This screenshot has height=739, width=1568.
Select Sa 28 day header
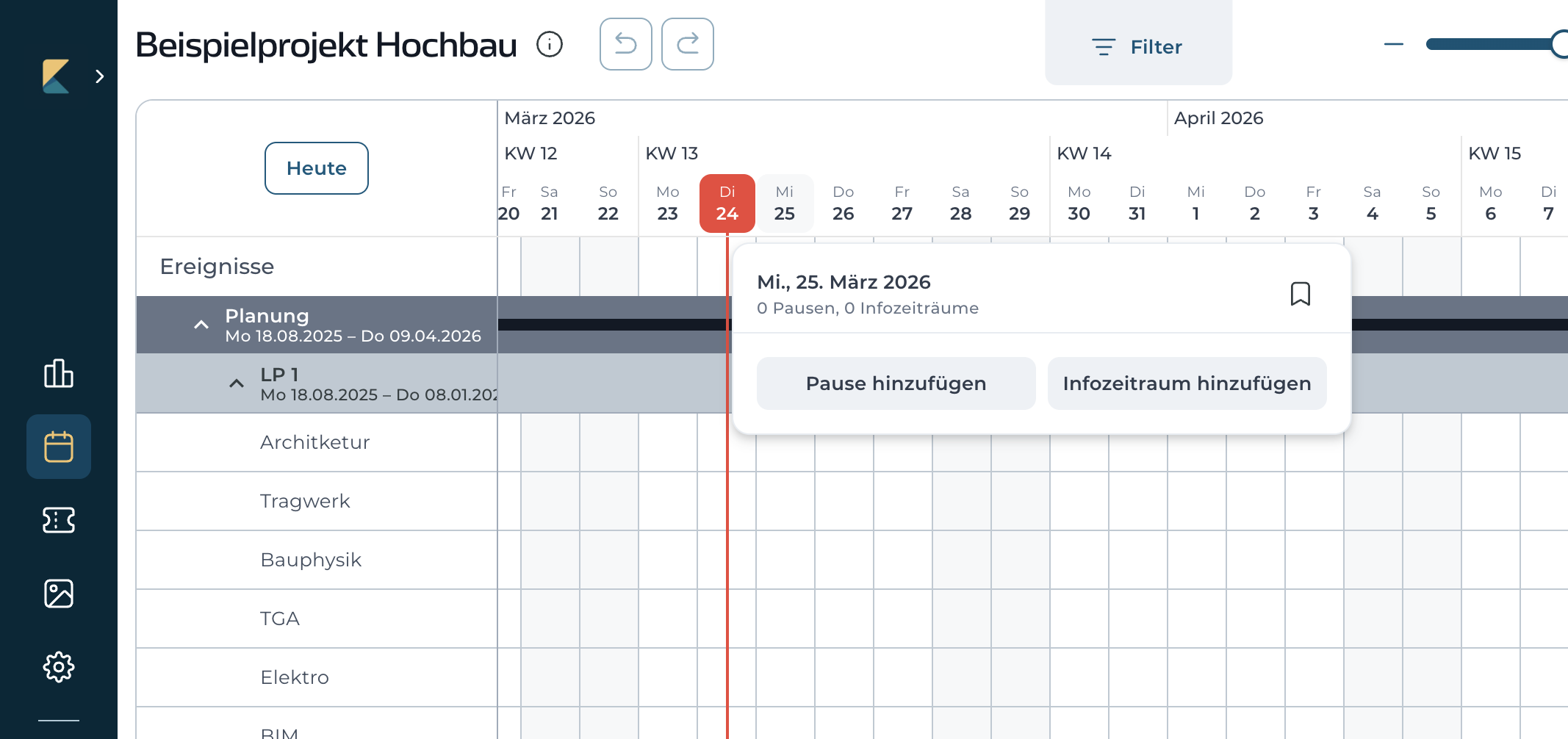coord(961,203)
